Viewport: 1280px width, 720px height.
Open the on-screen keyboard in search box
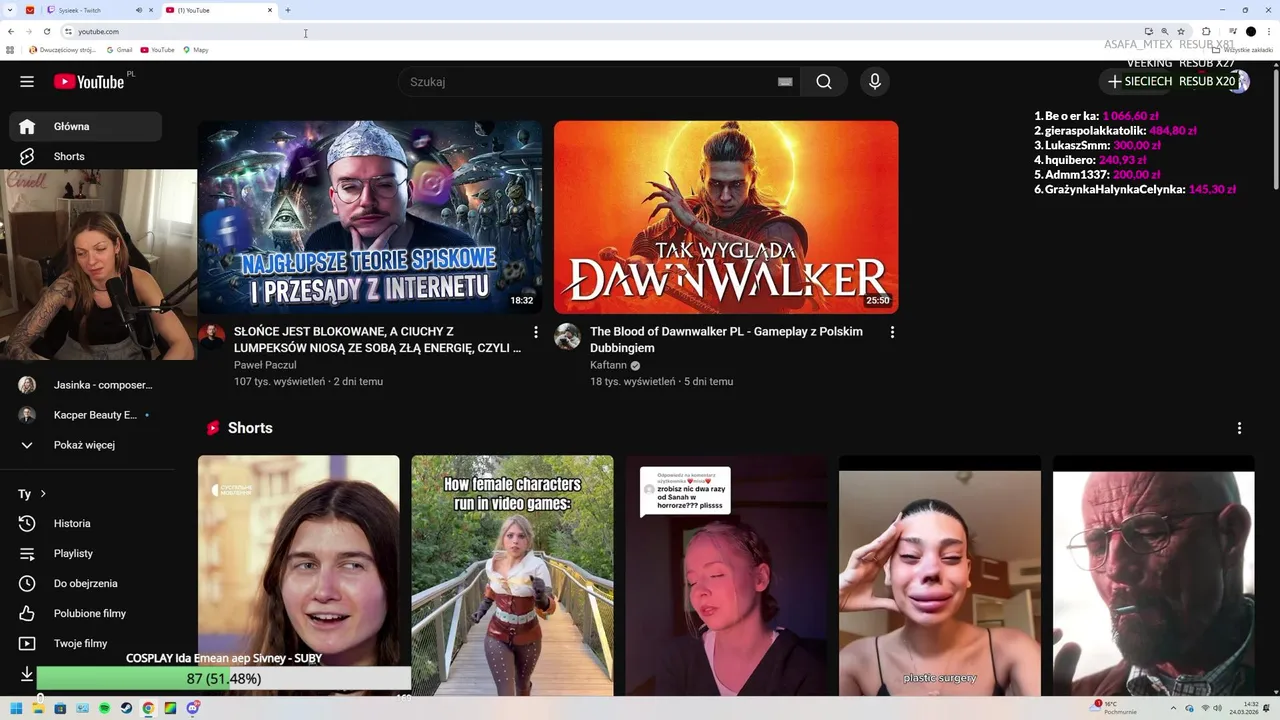[785, 82]
